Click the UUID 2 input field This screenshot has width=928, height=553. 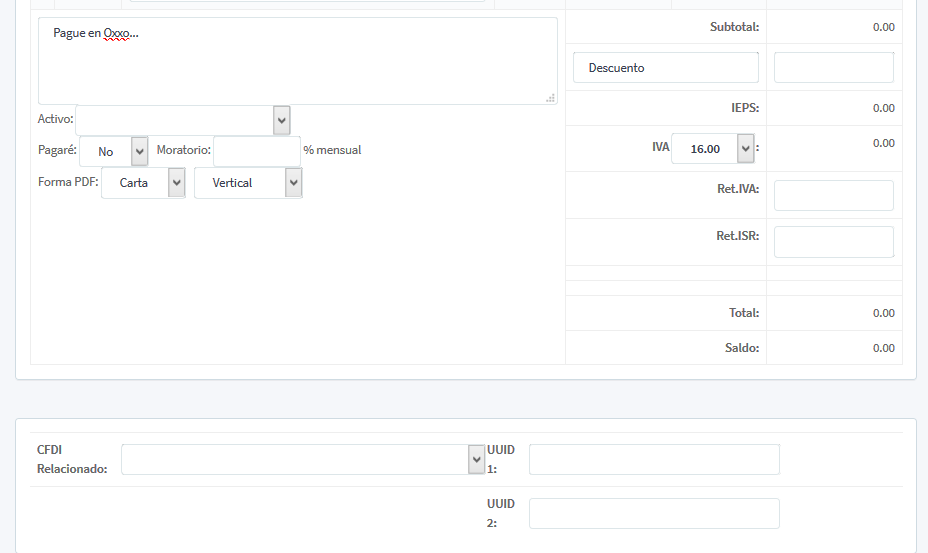654,514
